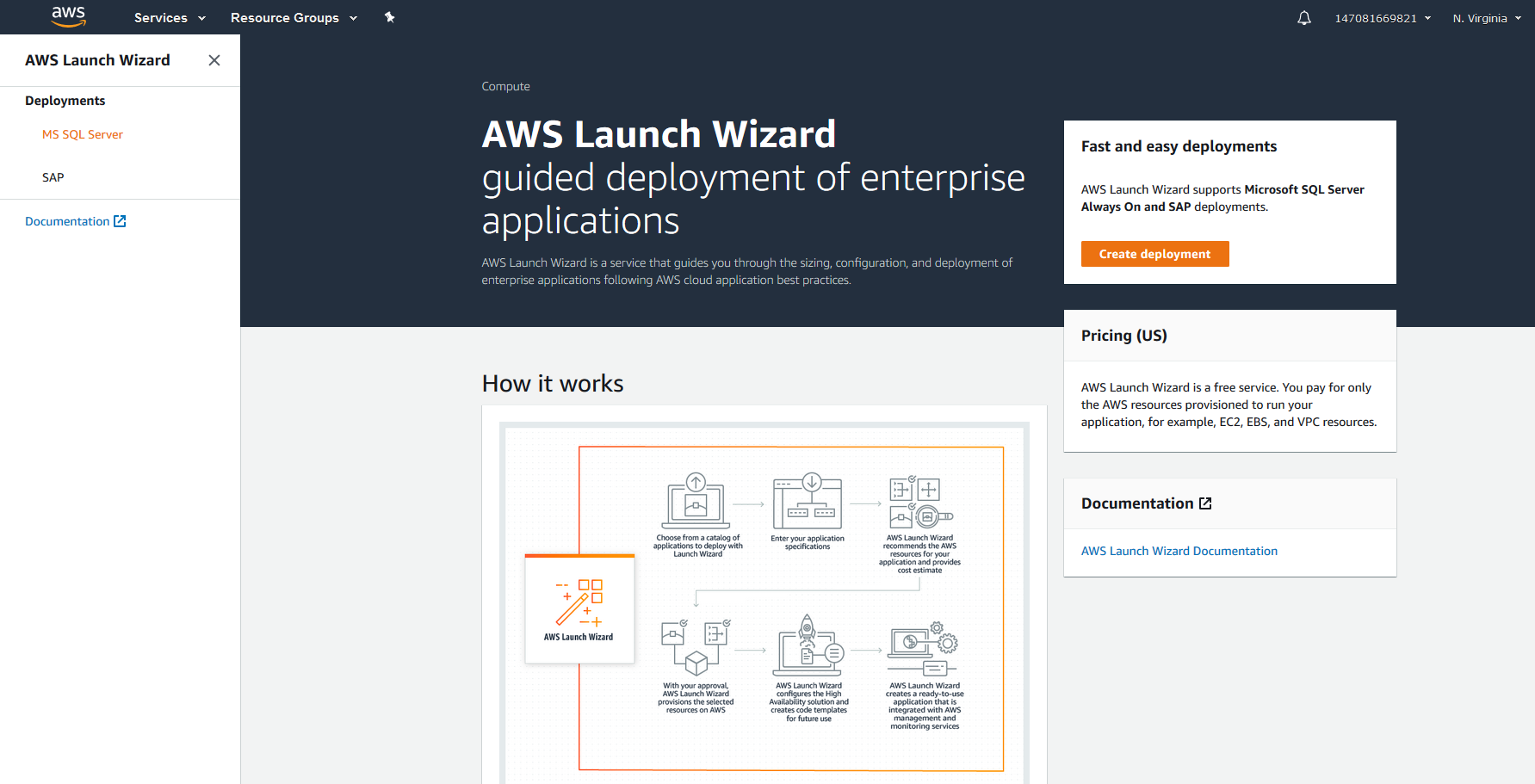Click the Documentation card heading
The image size is (1535, 784).
pyautogui.click(x=1137, y=503)
